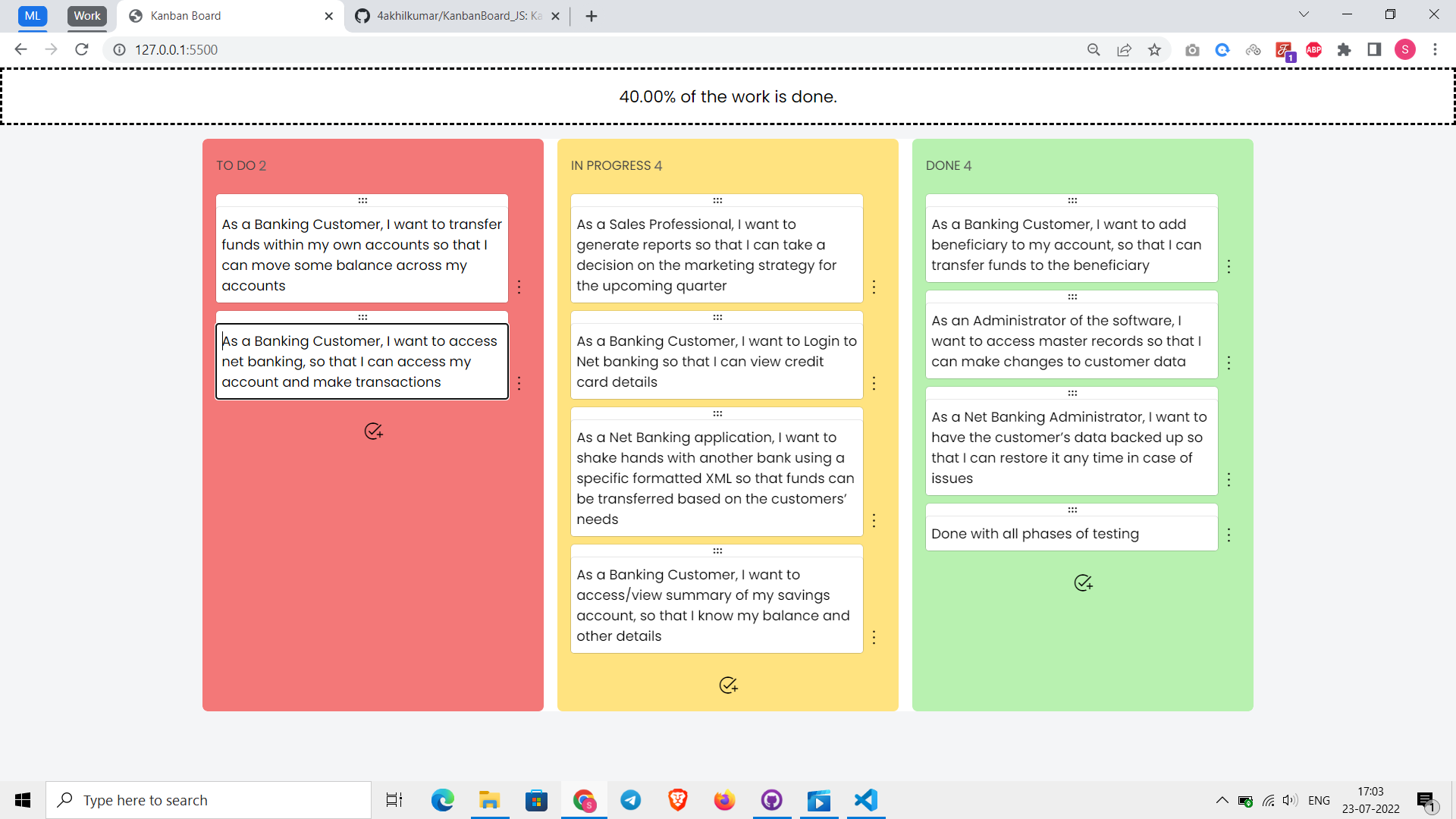Go back to previous page
Screen dimensions: 1456x819
tap(20, 49)
